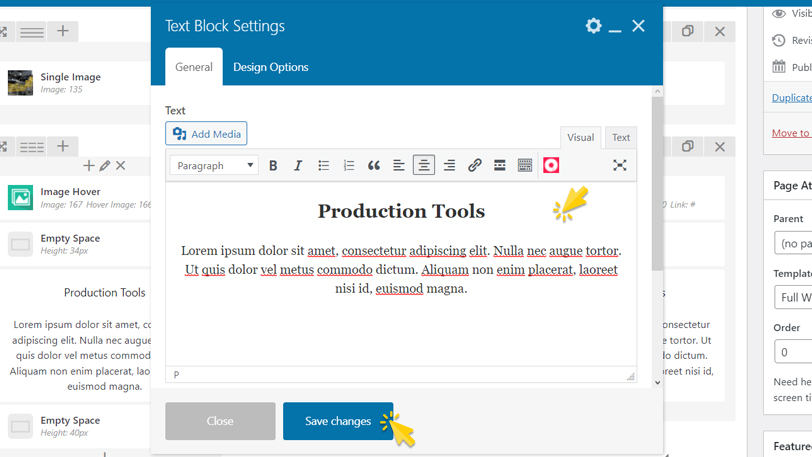The height and width of the screenshot is (457, 812).
Task: Insert a numbered list
Action: (x=348, y=166)
